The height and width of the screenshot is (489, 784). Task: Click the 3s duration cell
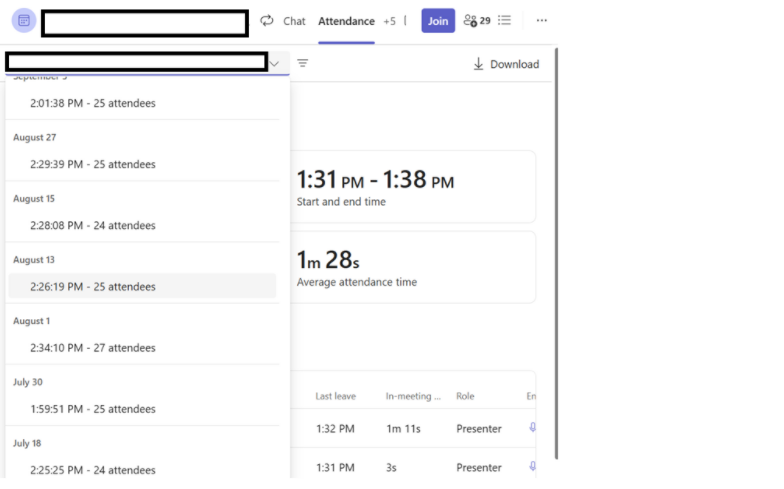point(391,468)
